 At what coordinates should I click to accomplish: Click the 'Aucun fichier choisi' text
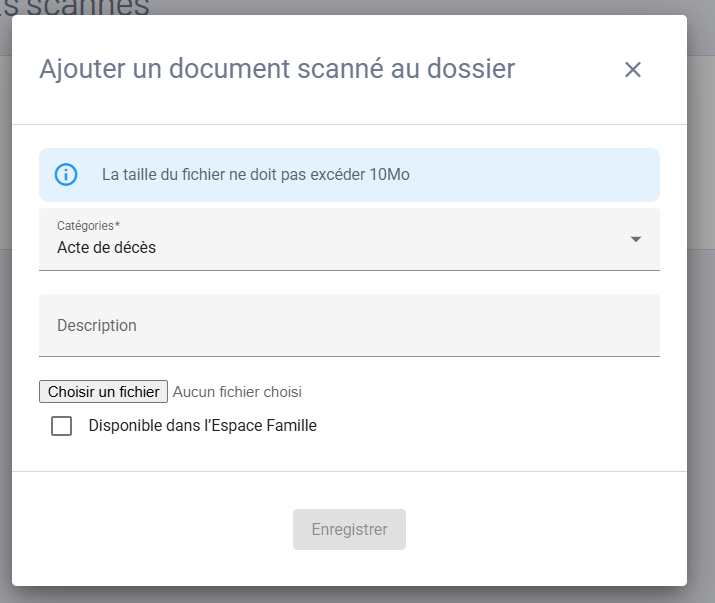point(237,392)
